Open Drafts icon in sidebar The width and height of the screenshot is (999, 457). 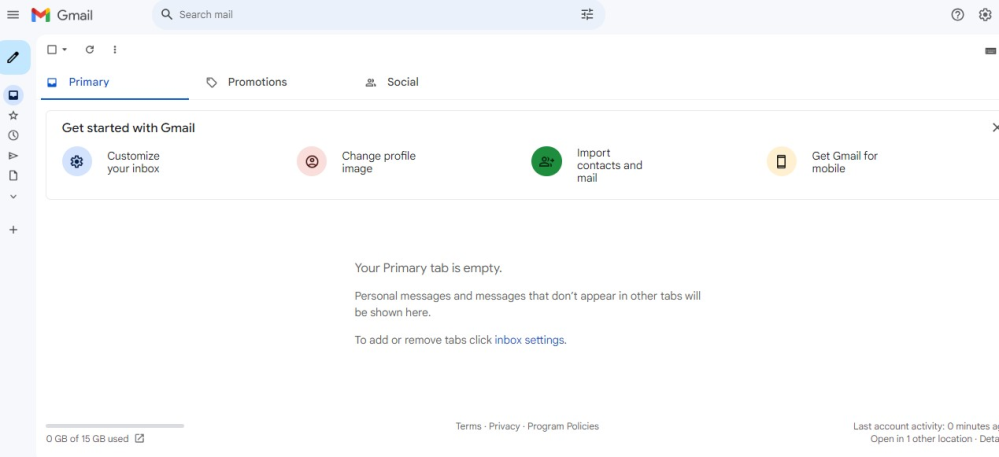coord(13,175)
